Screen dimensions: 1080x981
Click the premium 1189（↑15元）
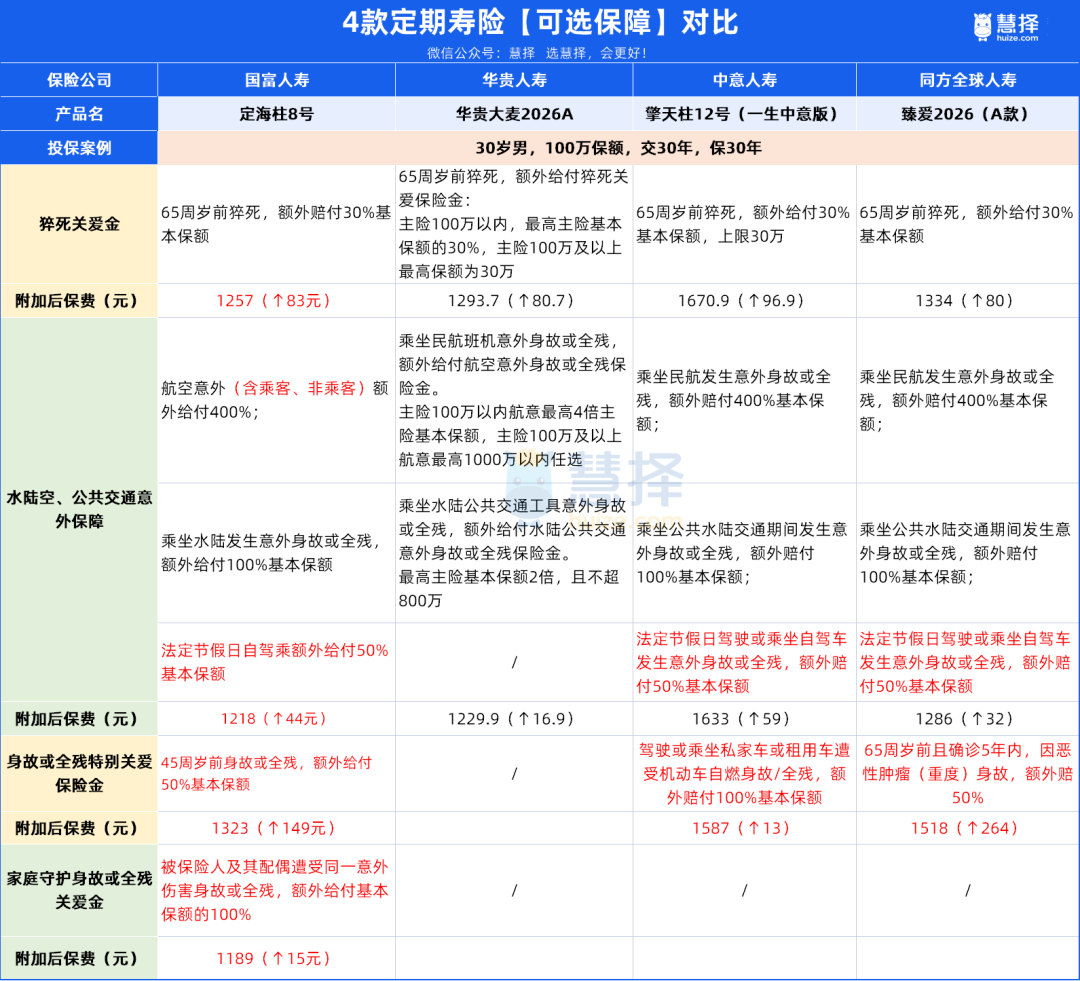pyautogui.click(x=276, y=958)
